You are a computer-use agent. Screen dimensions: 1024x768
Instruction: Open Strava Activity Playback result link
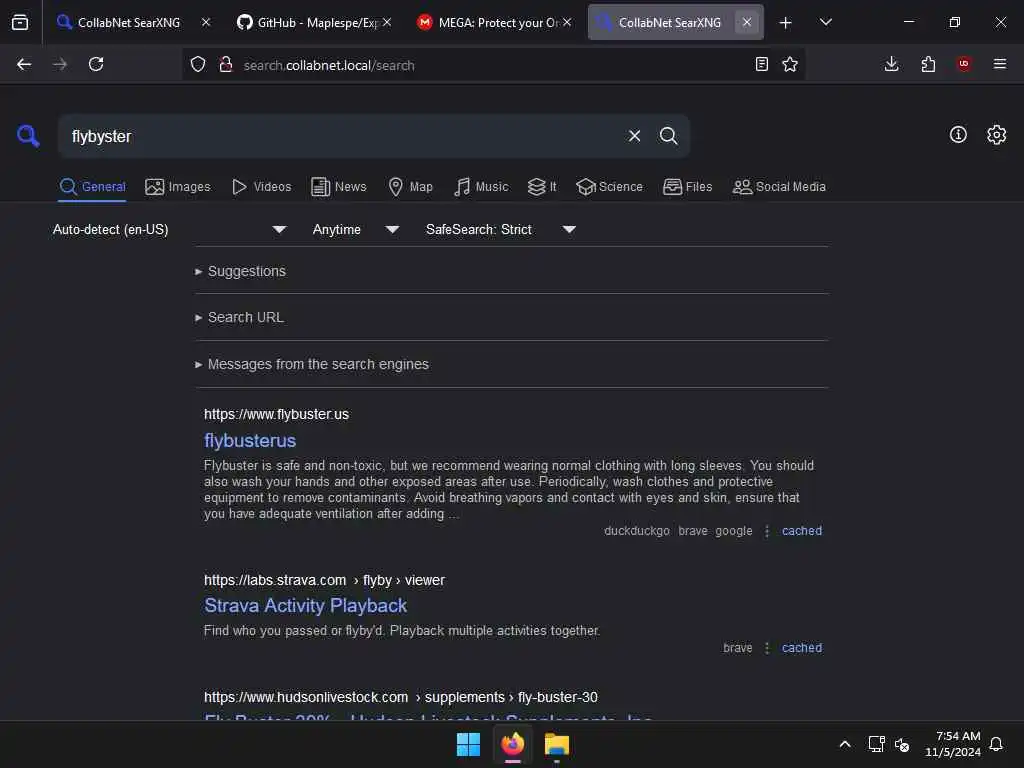tap(306, 605)
